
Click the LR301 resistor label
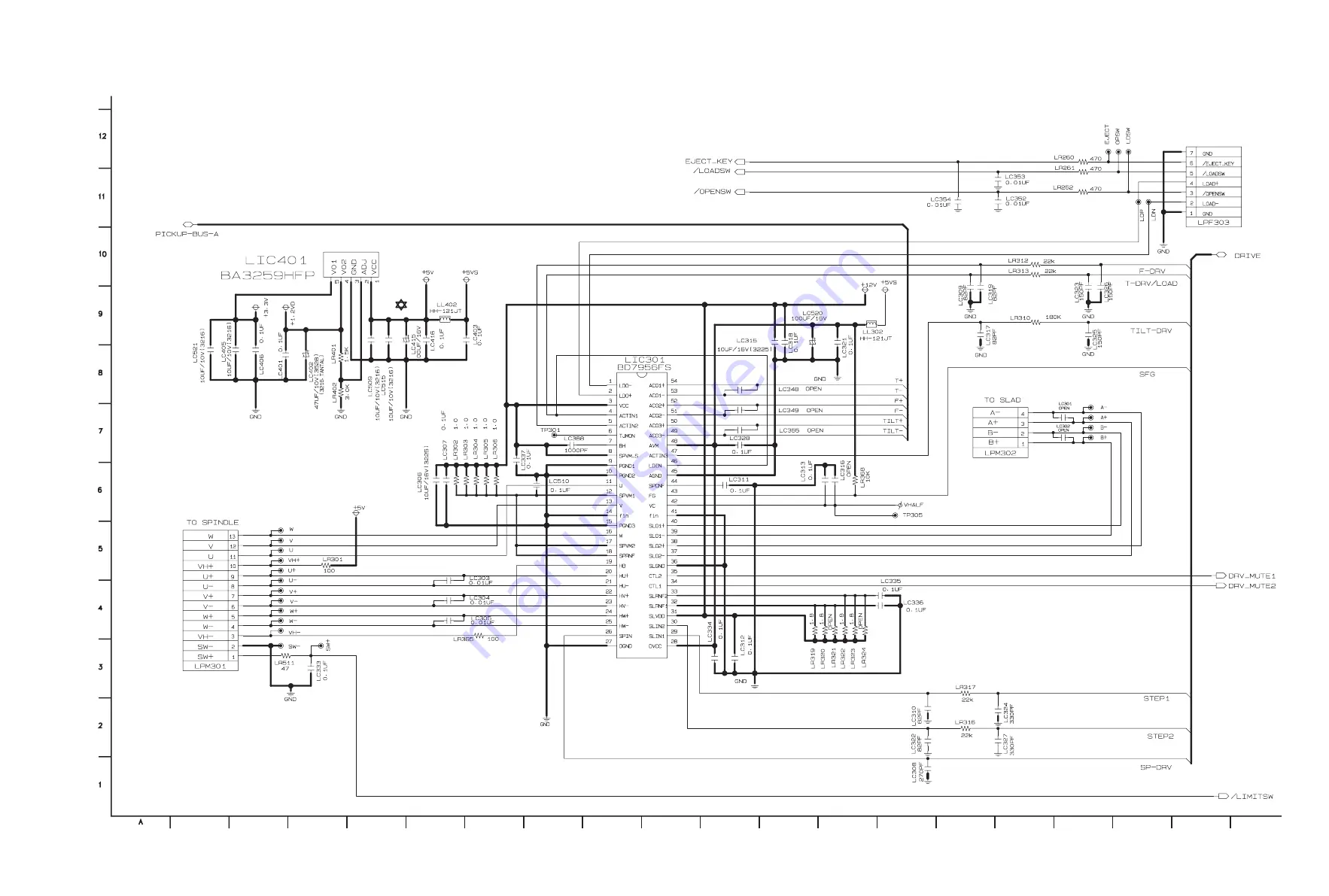click(x=332, y=560)
